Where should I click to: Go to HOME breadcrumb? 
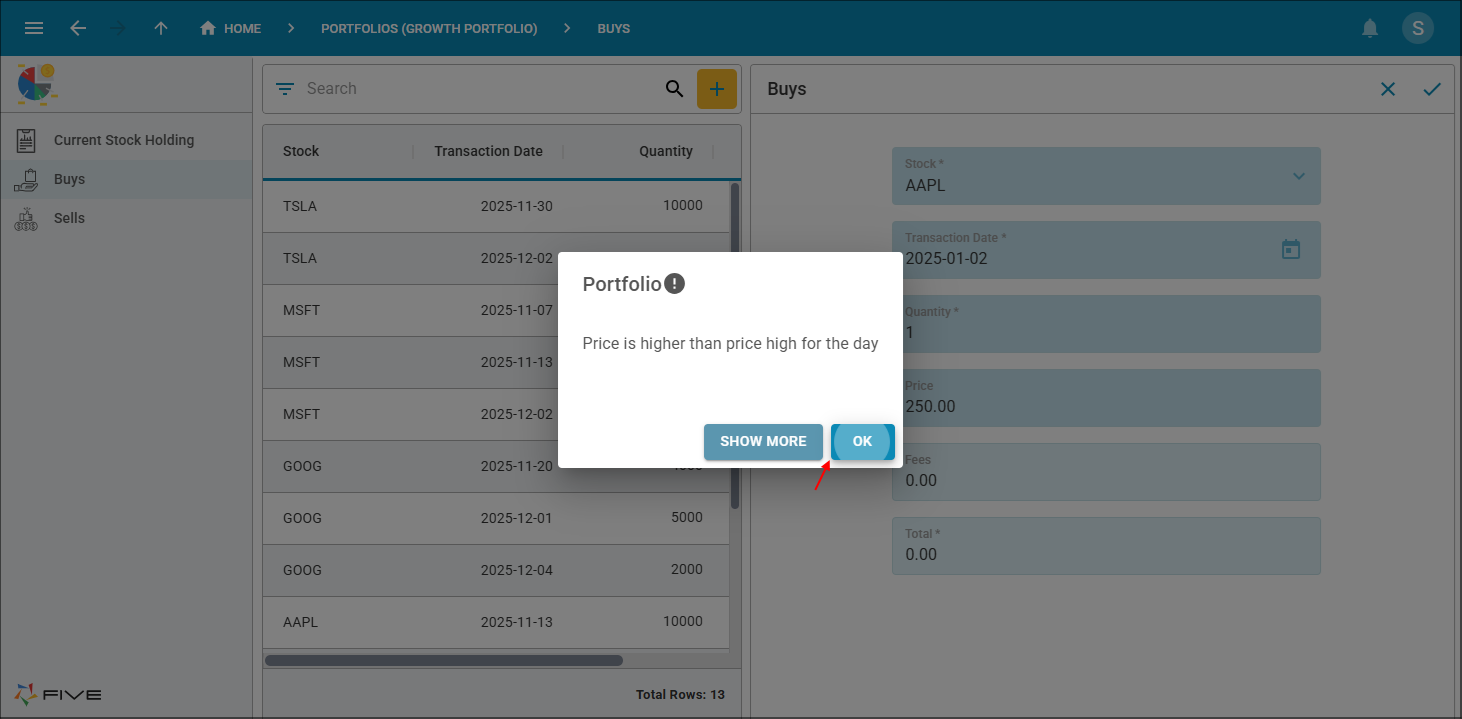point(231,28)
